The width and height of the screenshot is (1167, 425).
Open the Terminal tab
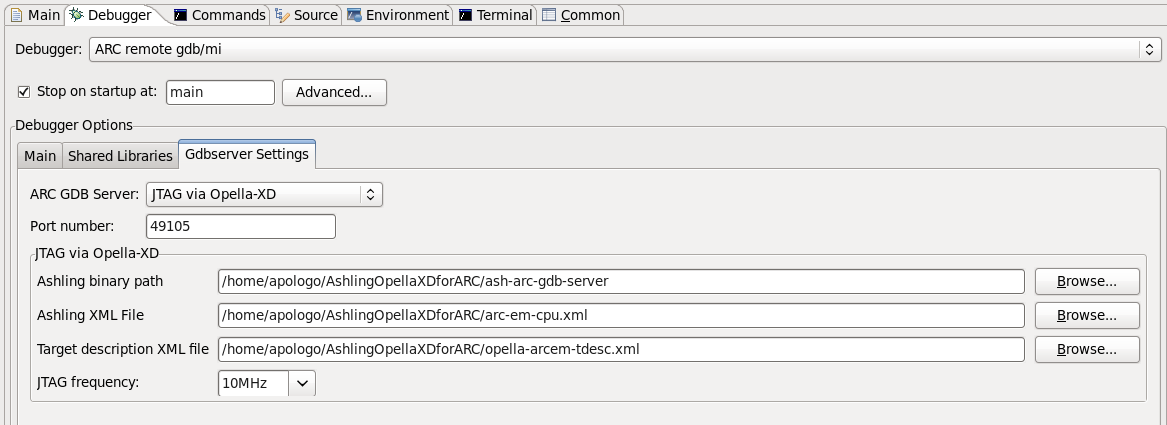tap(496, 15)
